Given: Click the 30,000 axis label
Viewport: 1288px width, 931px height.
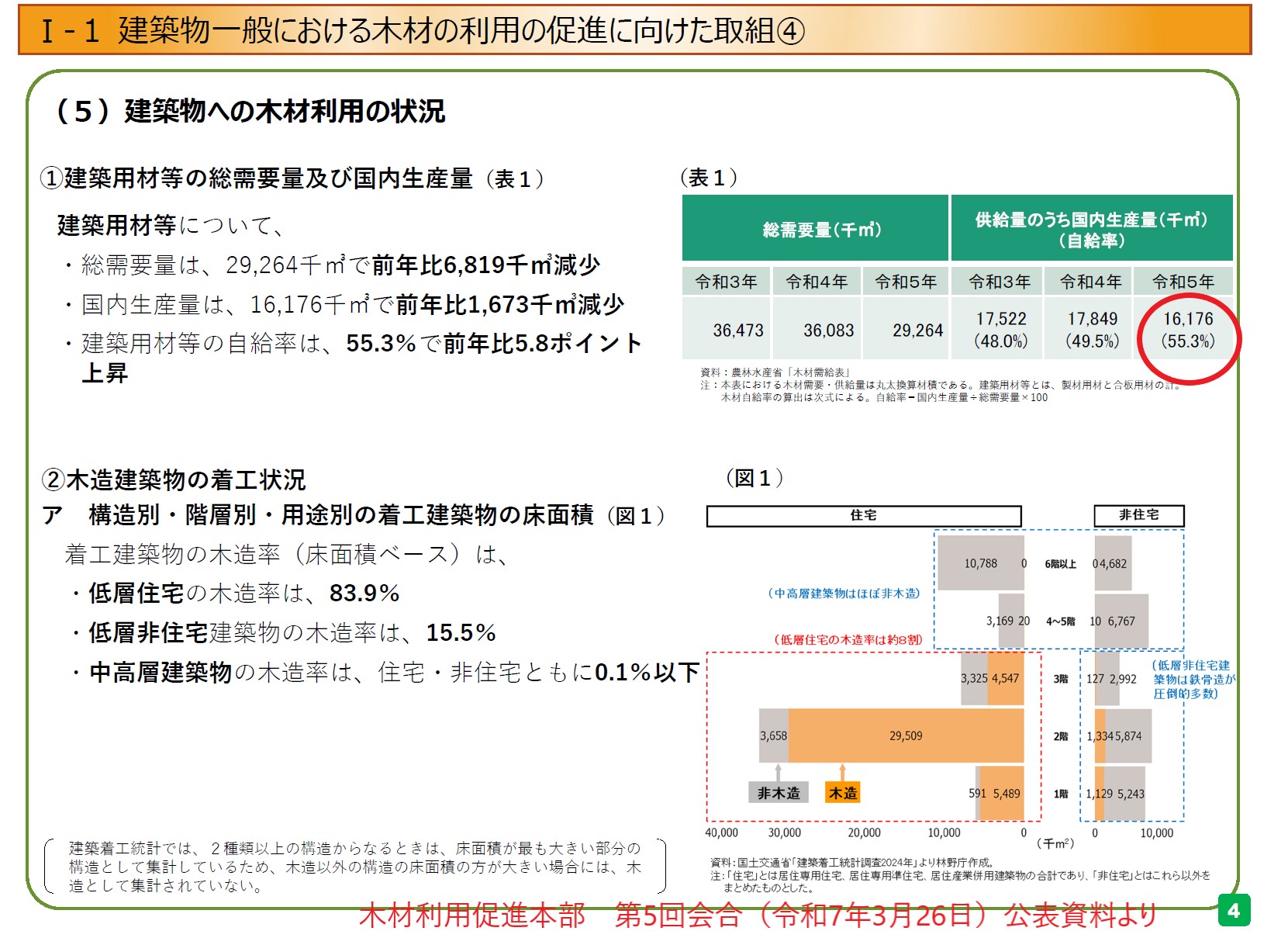Looking at the screenshot, I should coord(785,832).
